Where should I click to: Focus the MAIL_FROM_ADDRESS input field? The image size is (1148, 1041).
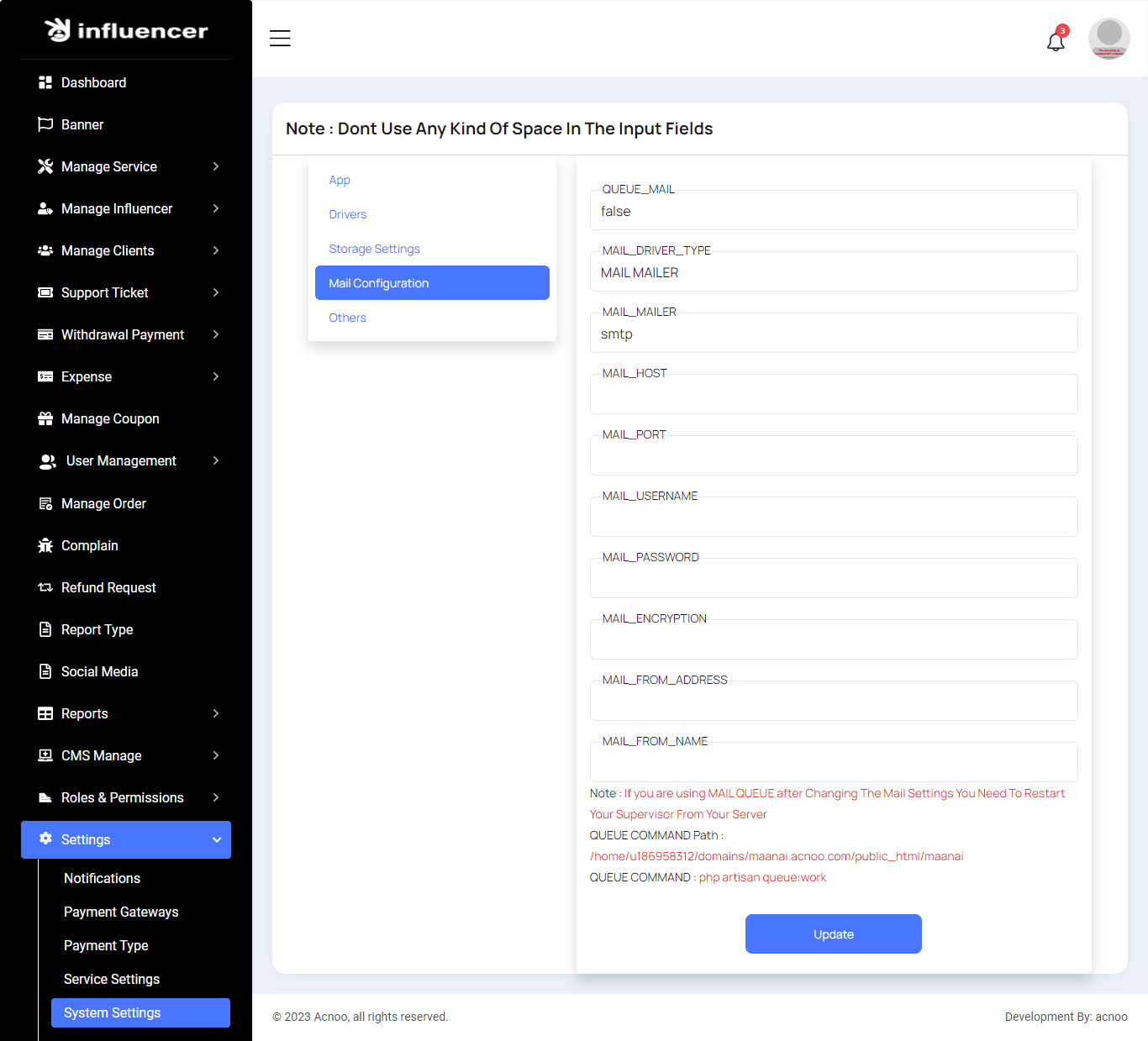tap(833, 702)
